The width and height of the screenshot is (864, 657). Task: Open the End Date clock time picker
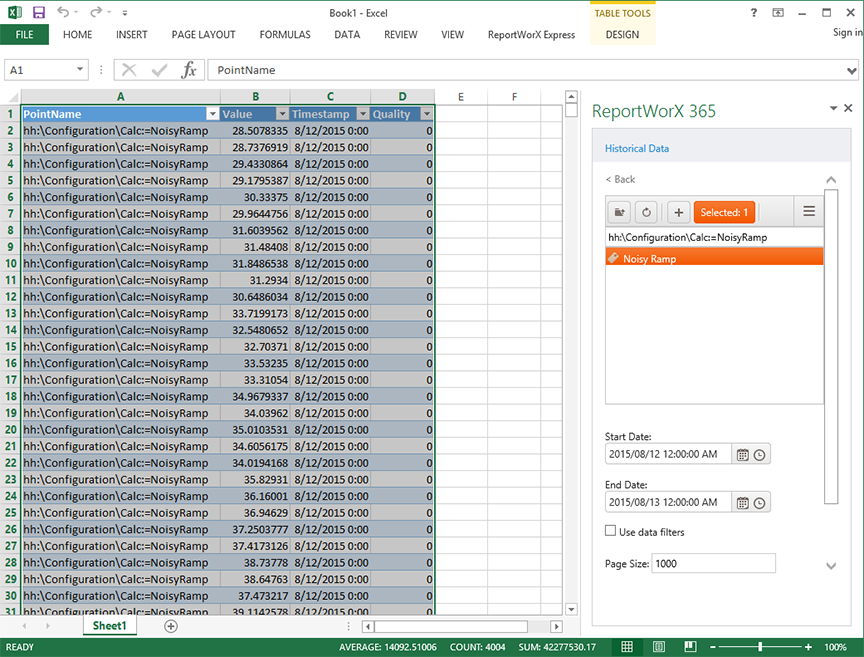pos(760,503)
